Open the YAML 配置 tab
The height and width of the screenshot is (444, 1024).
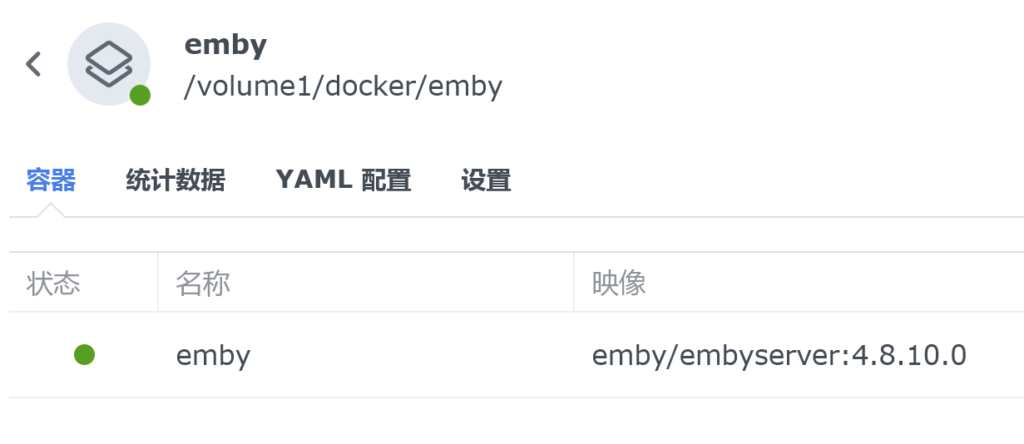coord(344,180)
